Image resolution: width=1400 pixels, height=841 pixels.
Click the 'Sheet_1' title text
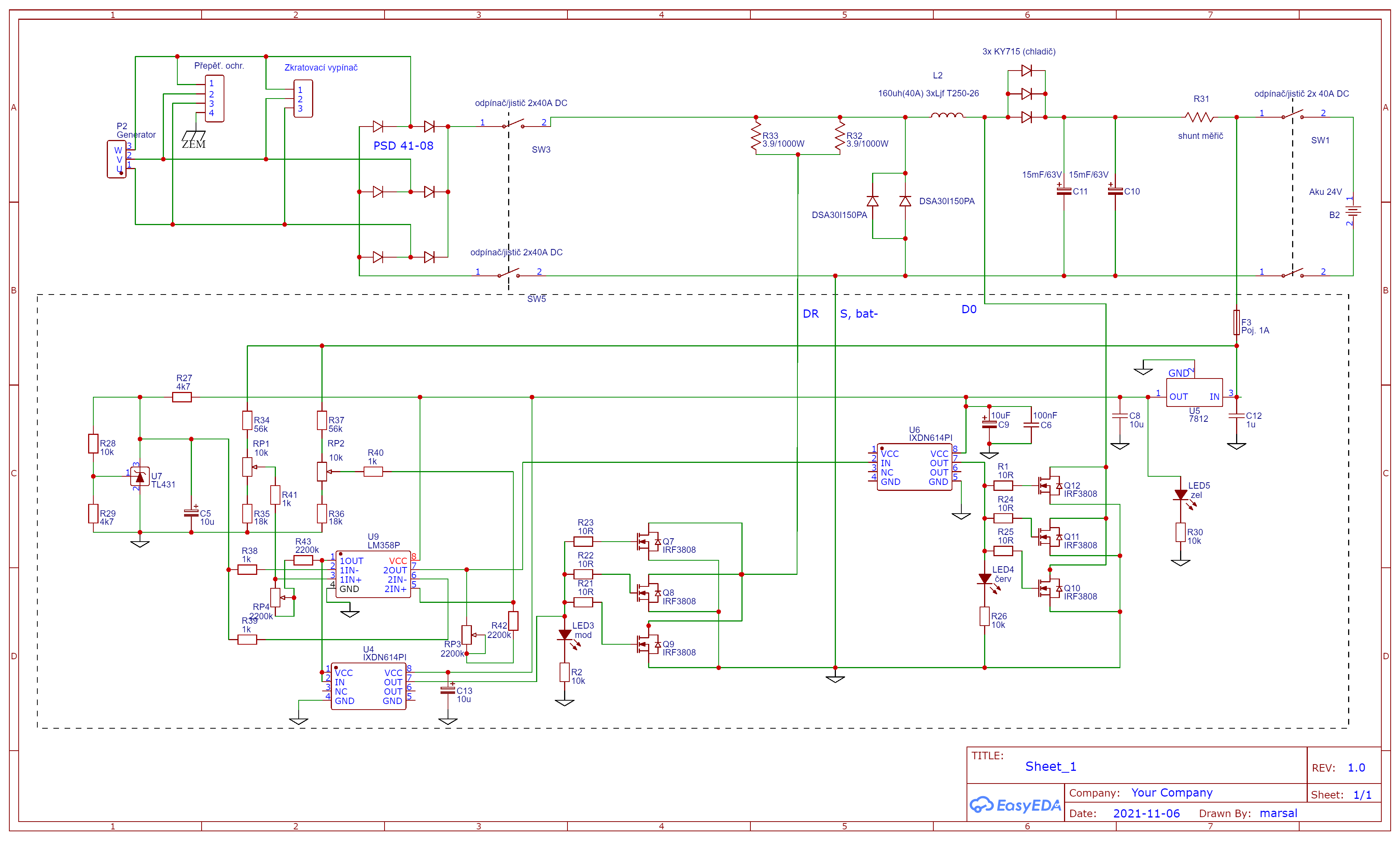coord(1051,767)
